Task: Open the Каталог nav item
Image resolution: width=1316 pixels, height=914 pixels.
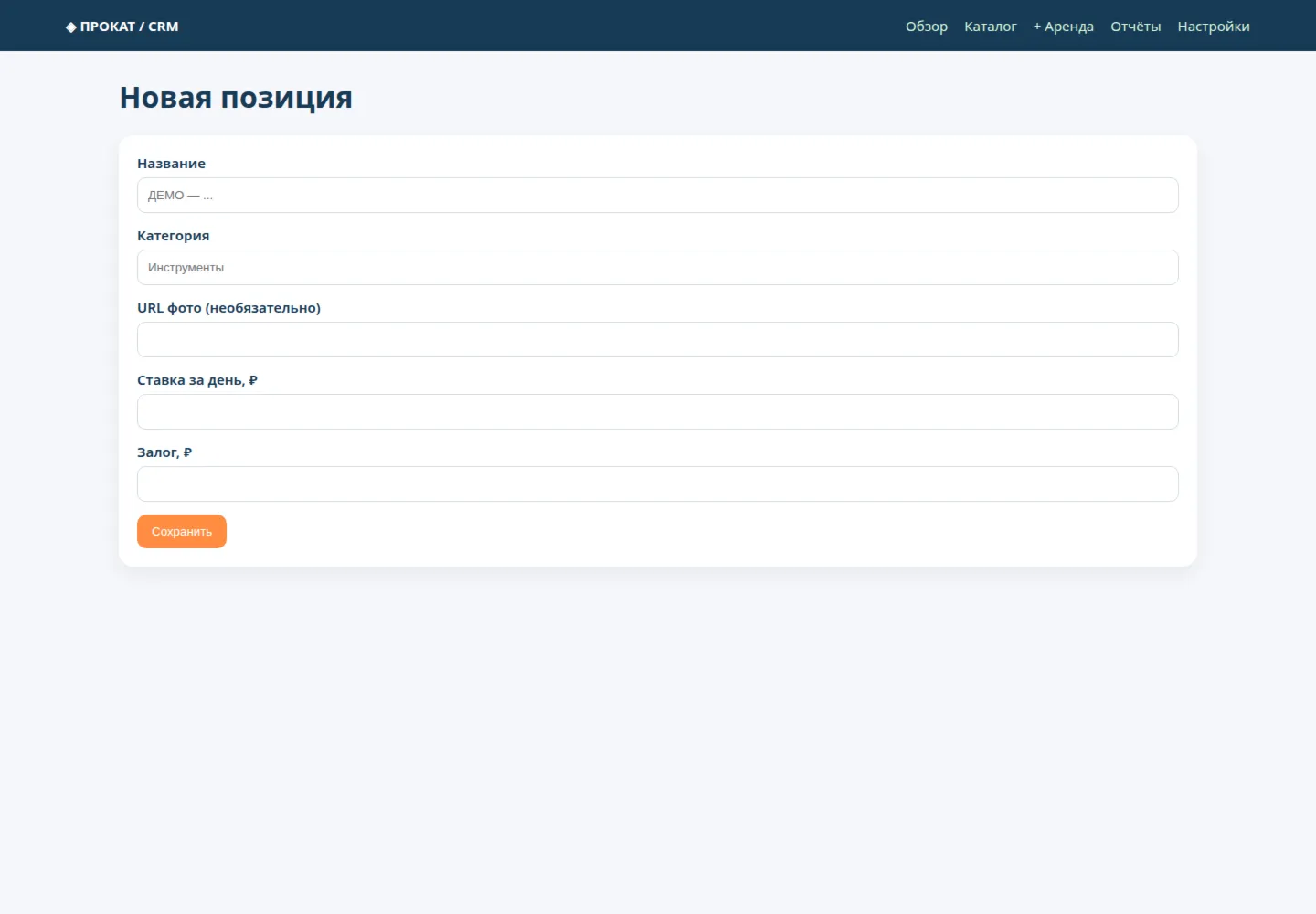Action: tap(991, 27)
